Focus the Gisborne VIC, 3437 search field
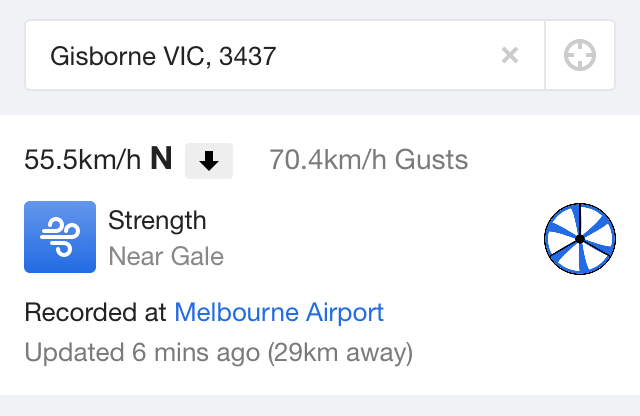 tap(285, 55)
